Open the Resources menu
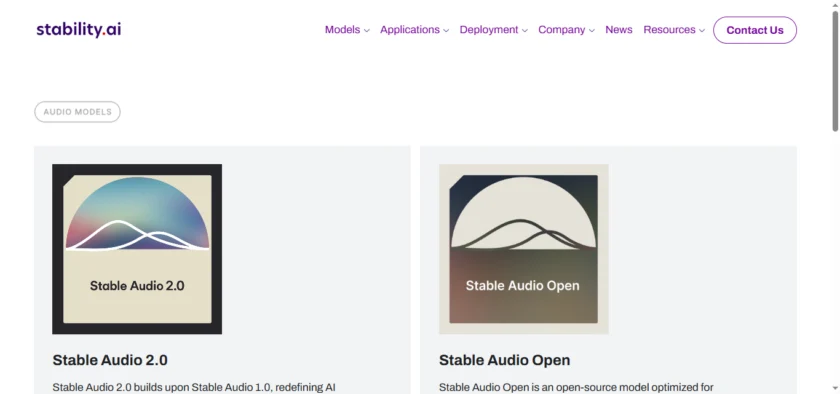The image size is (840, 394). point(669,30)
